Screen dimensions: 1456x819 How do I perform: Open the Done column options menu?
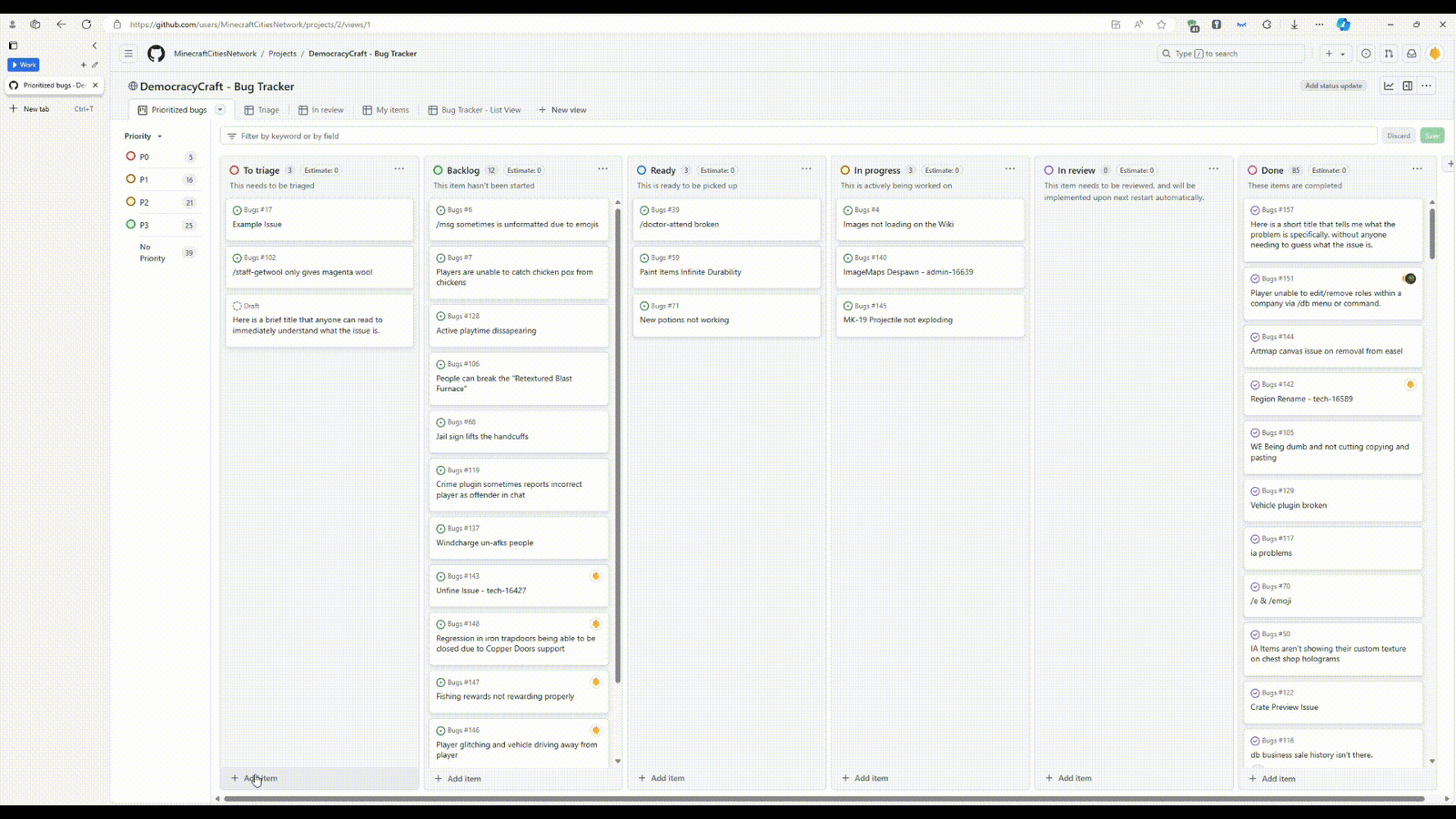click(1417, 169)
